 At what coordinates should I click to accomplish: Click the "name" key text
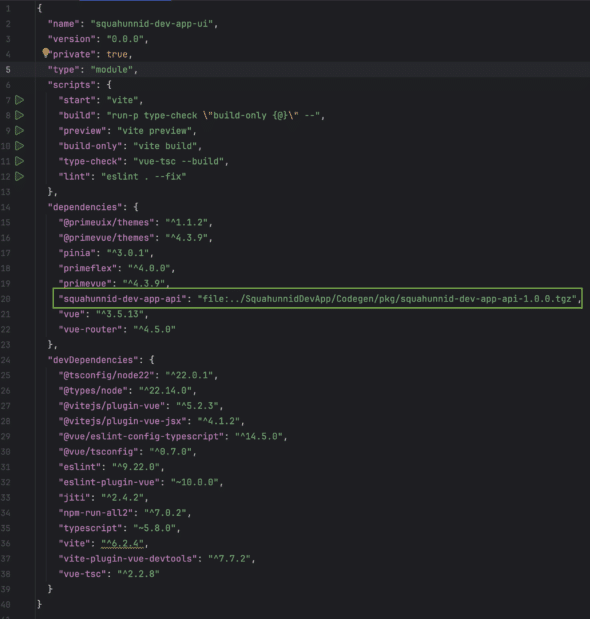pyautogui.click(x=64, y=24)
